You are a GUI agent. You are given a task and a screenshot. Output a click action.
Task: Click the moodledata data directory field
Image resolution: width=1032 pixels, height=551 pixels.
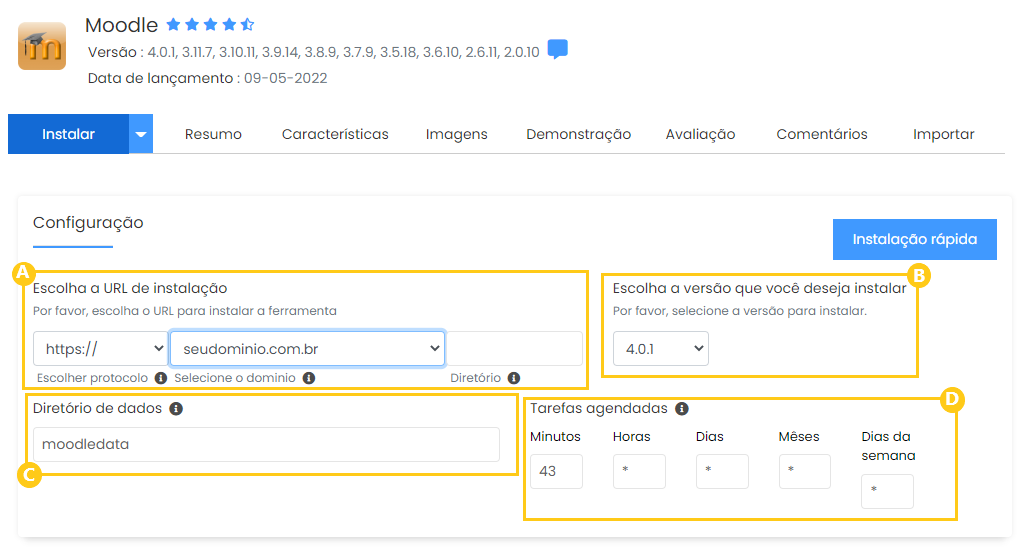pos(267,444)
